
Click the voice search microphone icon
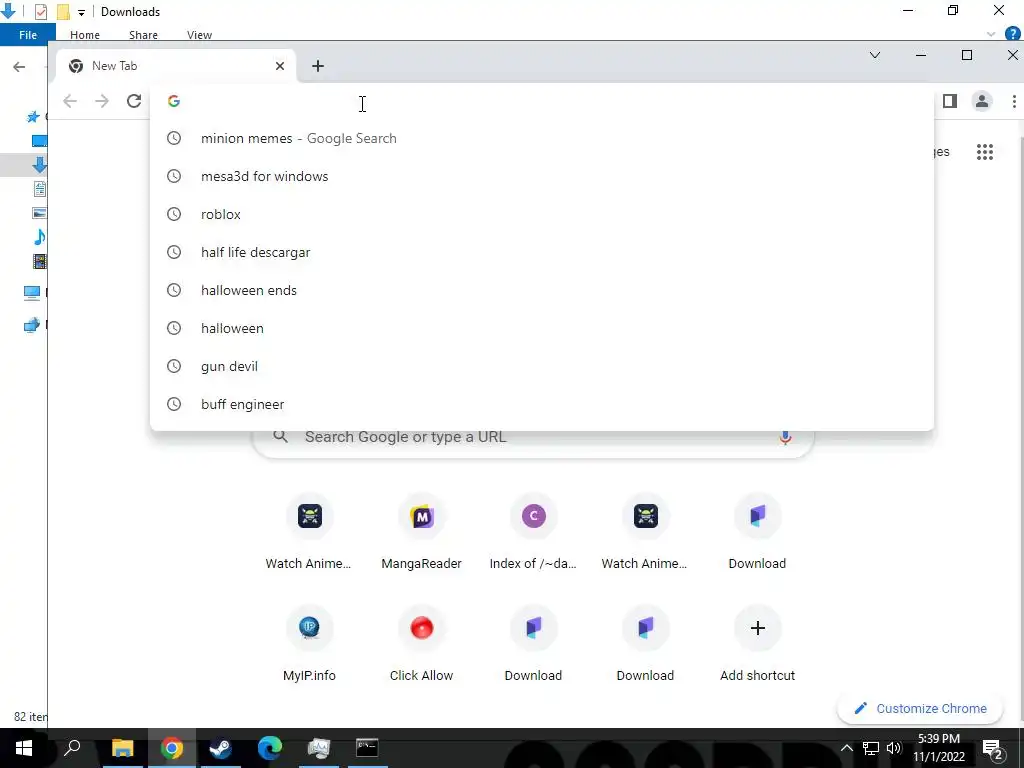pos(785,437)
